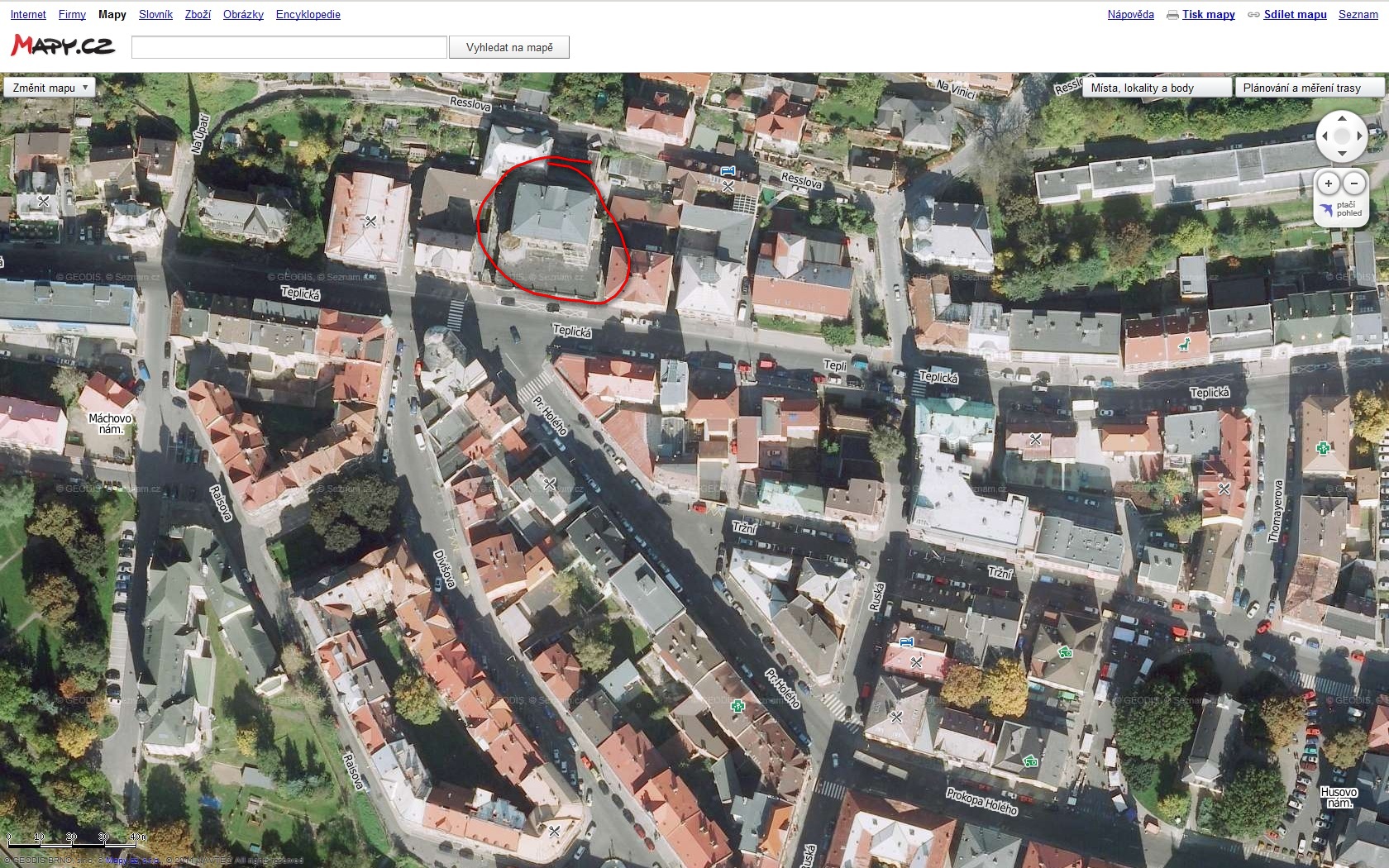Image resolution: width=1389 pixels, height=868 pixels.
Task: Pan the map west with the left arrow
Action: click(1325, 136)
